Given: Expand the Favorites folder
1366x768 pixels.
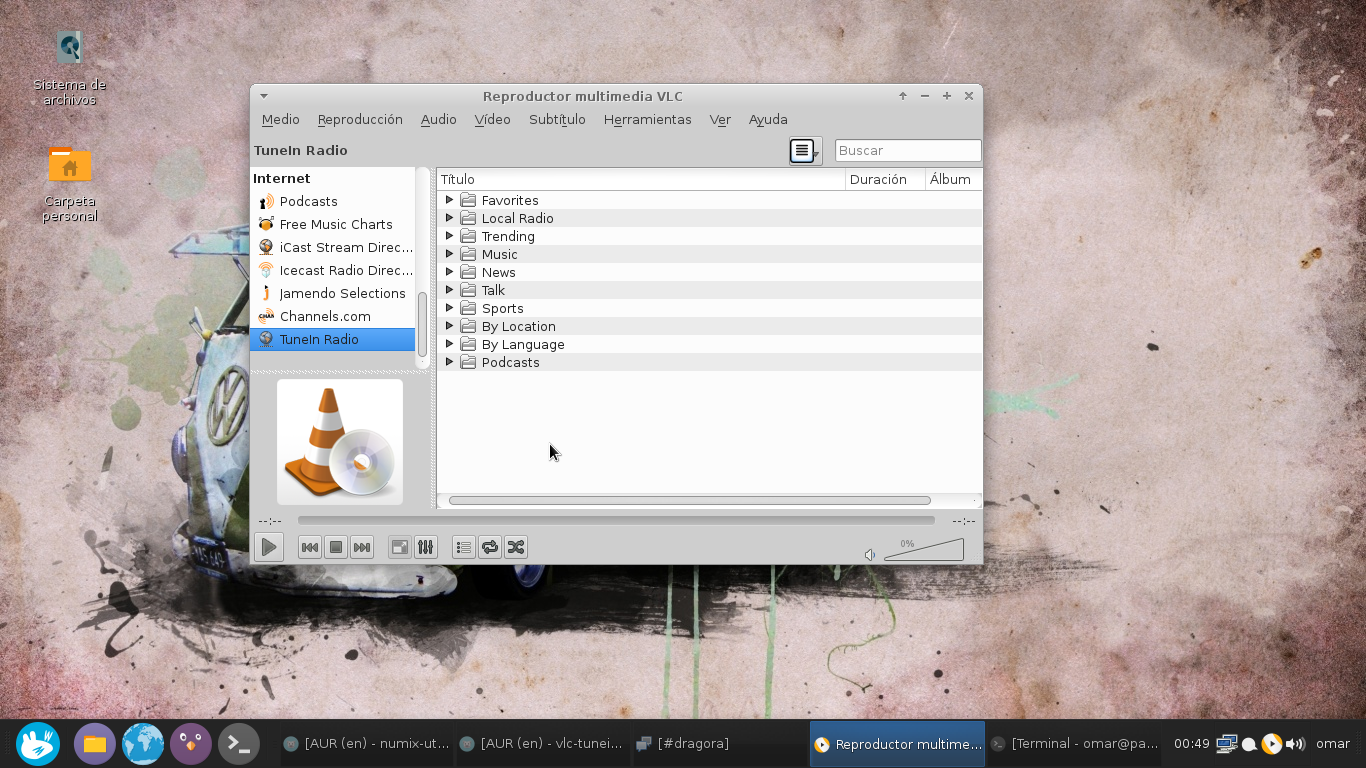Looking at the screenshot, I should point(450,200).
